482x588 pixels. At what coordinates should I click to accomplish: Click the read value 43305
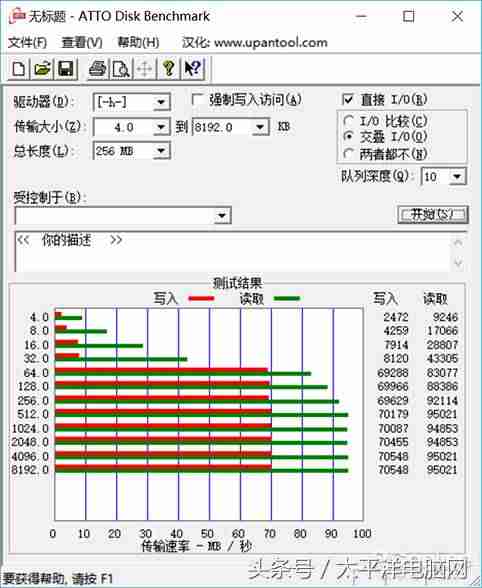(x=443, y=359)
